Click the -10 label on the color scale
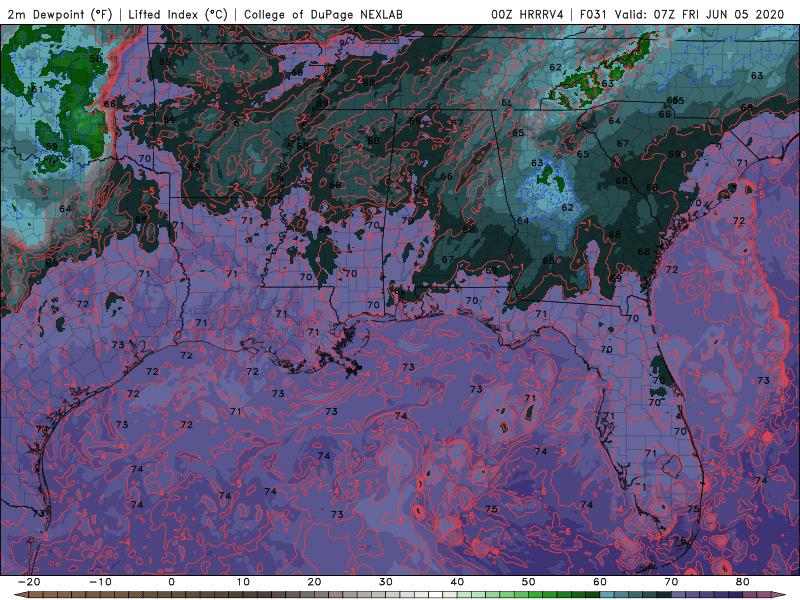This screenshot has height=600, width=800. click(x=100, y=582)
